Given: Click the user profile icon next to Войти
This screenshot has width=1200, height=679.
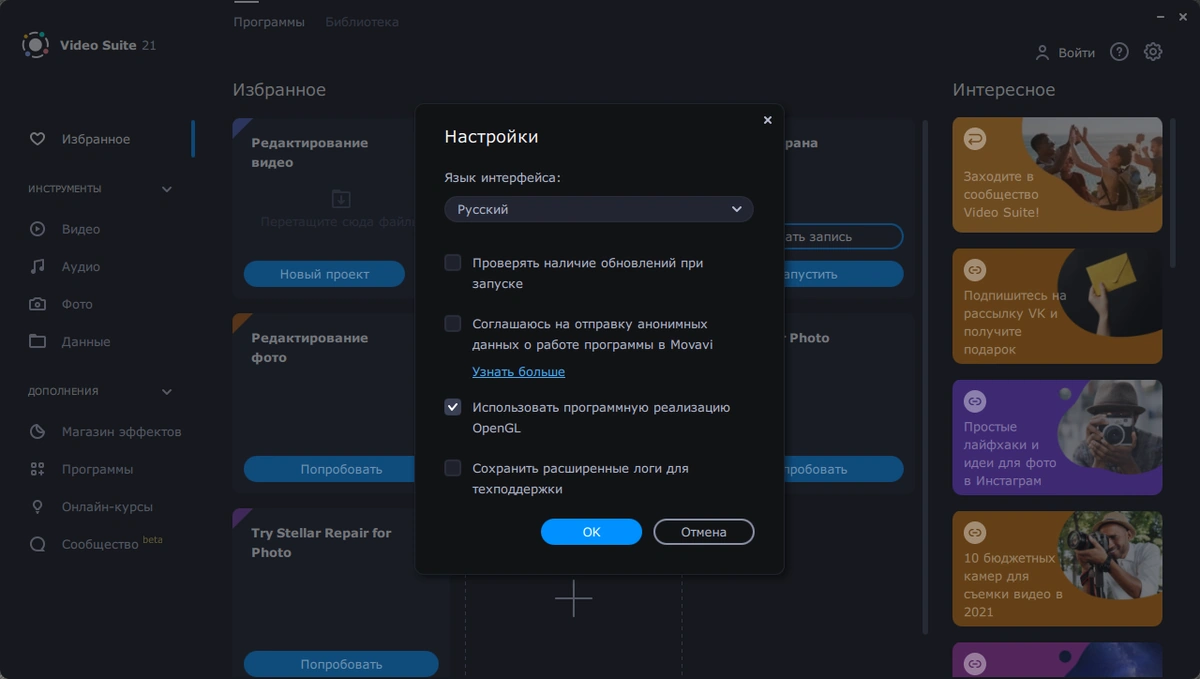Looking at the screenshot, I should (x=1042, y=52).
